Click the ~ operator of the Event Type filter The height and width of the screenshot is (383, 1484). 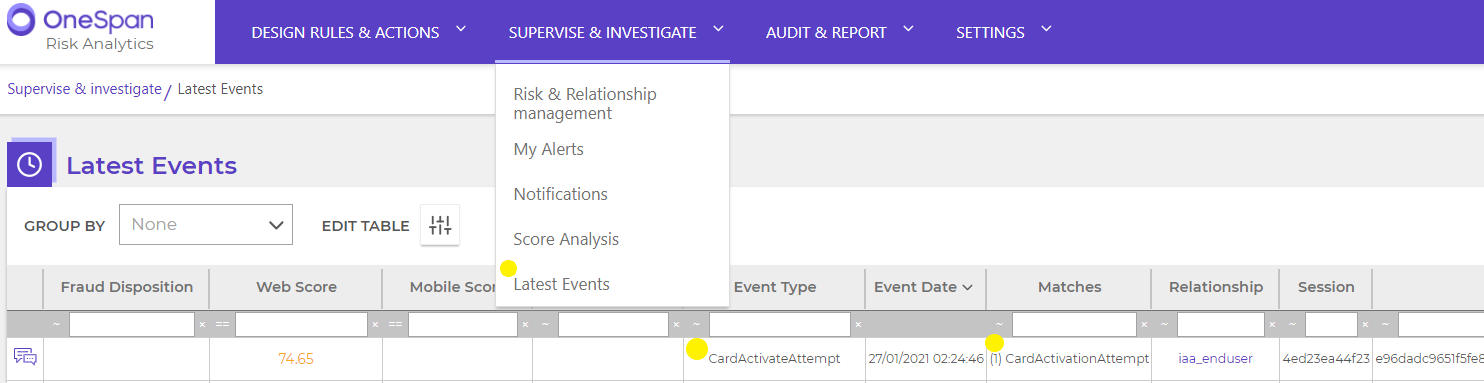697,324
